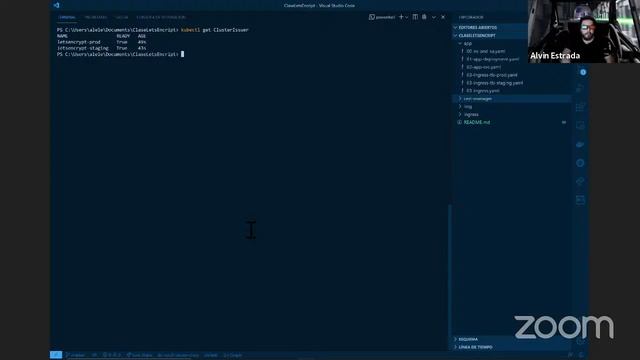
Task: Click the README.md file info icon
Action: 460,122
